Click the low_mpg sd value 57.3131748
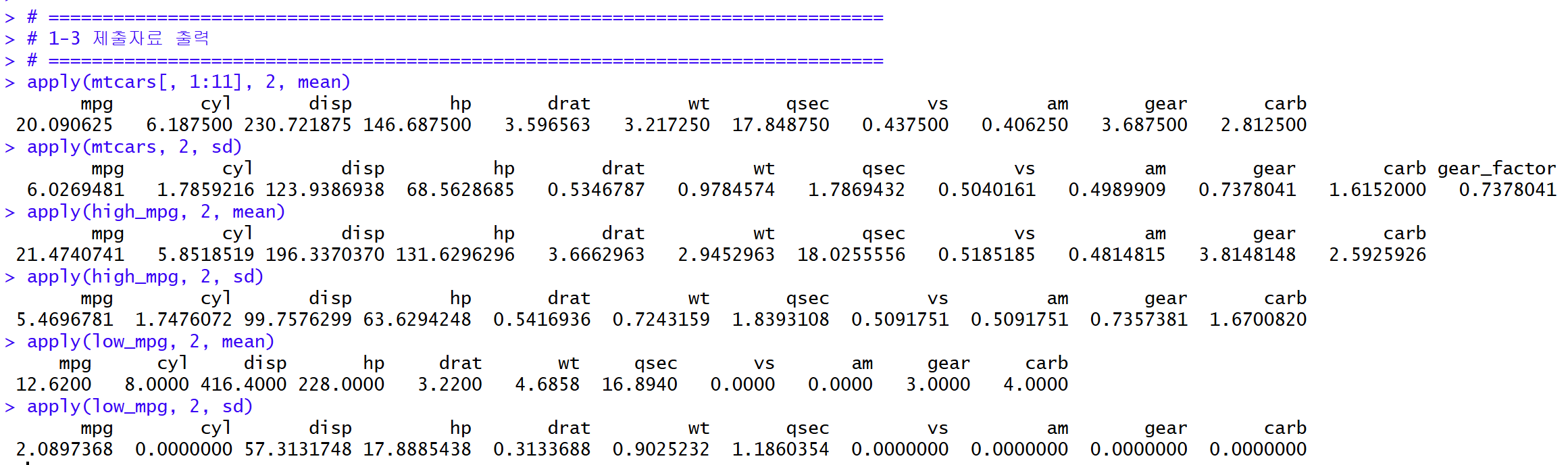The image size is (1568, 465). click(298, 449)
